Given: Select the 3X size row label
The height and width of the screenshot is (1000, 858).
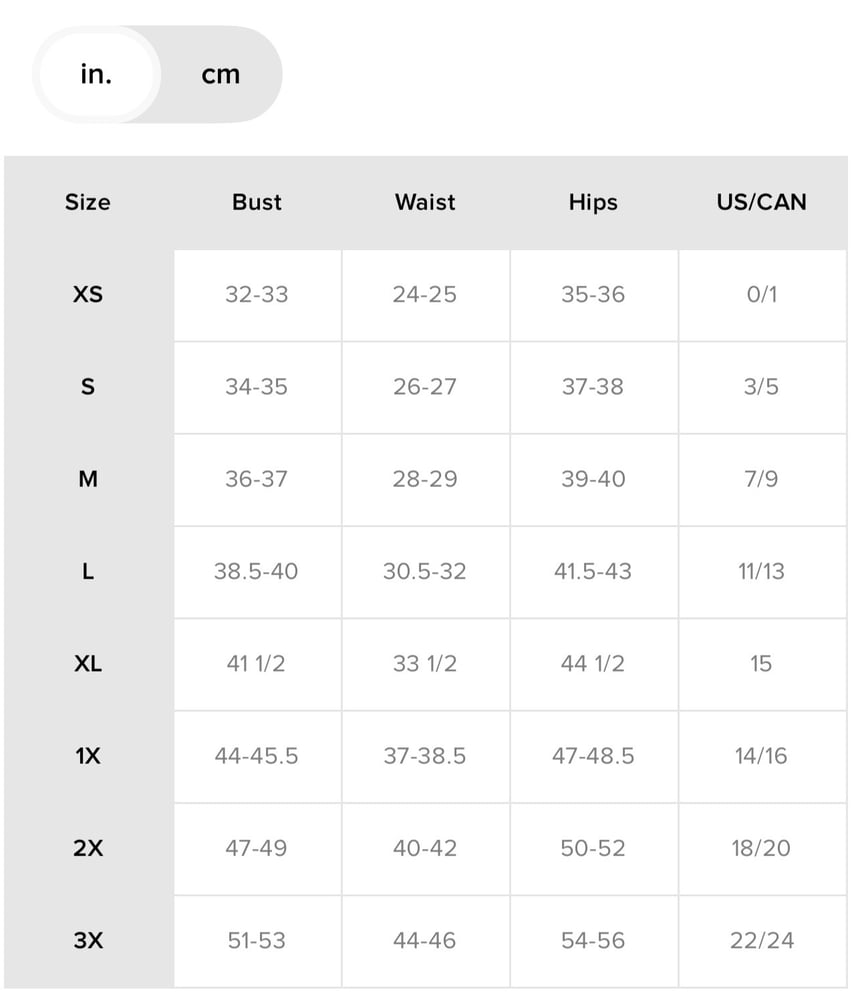Looking at the screenshot, I should (88, 941).
